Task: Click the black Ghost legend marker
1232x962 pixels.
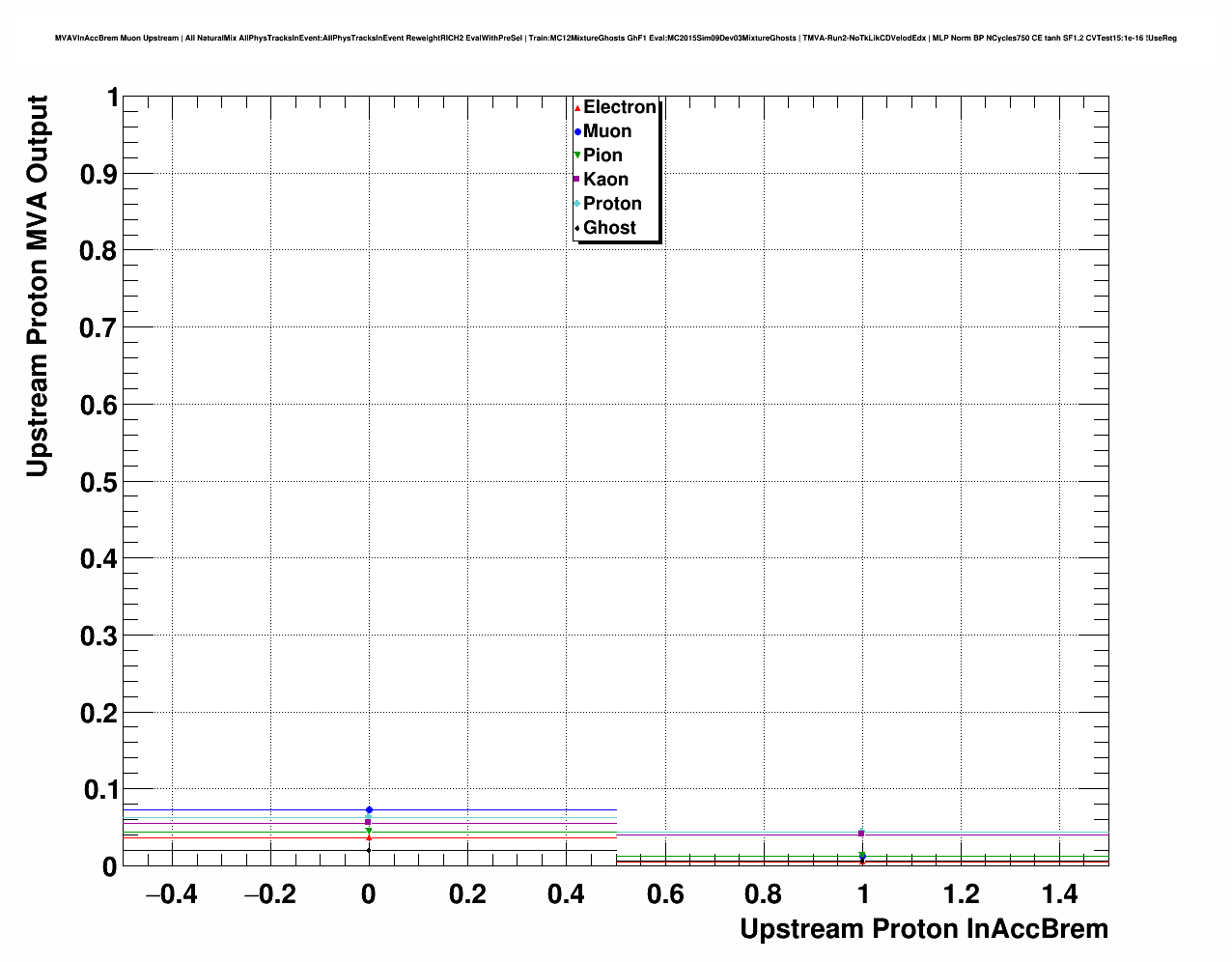Action: (577, 228)
